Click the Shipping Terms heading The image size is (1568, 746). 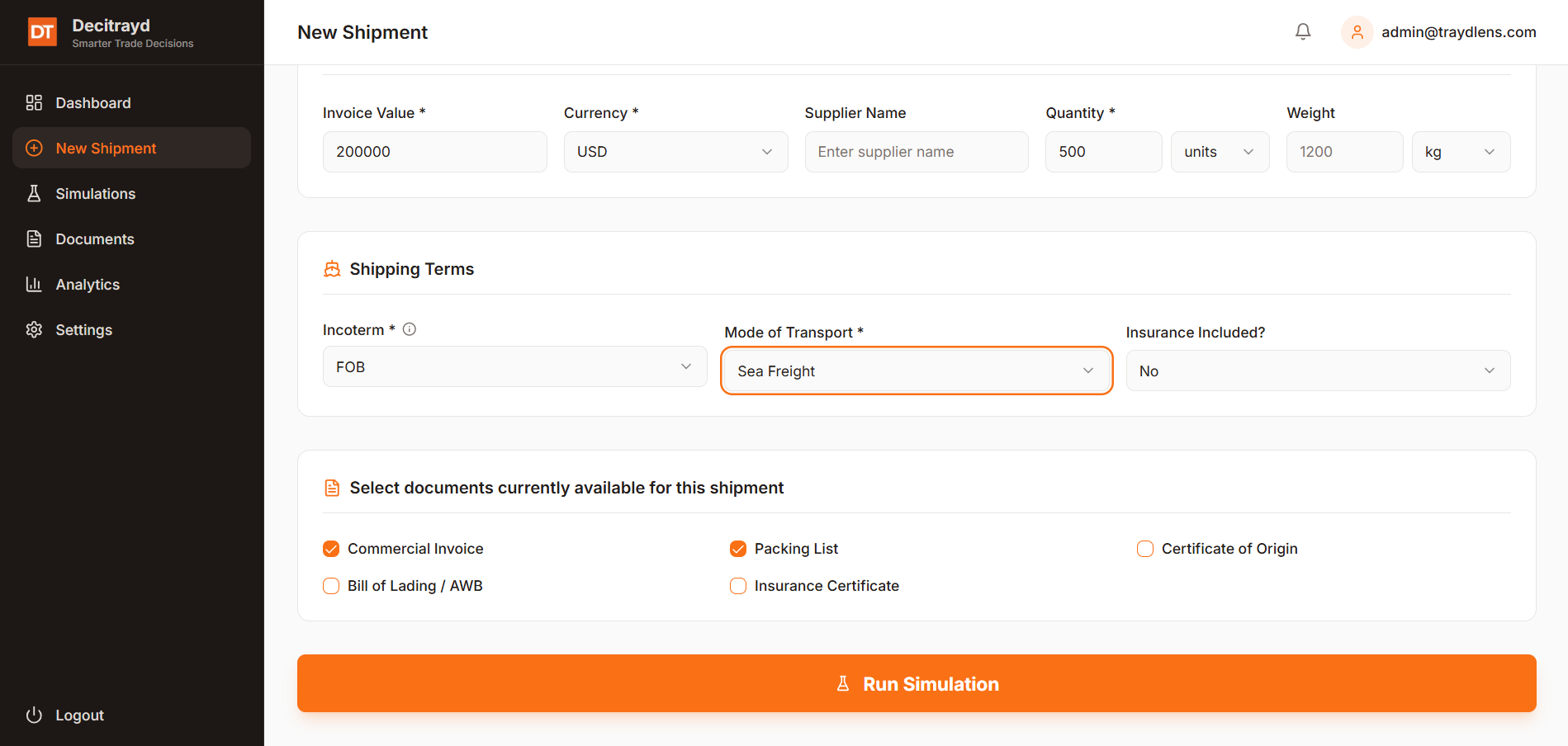click(412, 269)
